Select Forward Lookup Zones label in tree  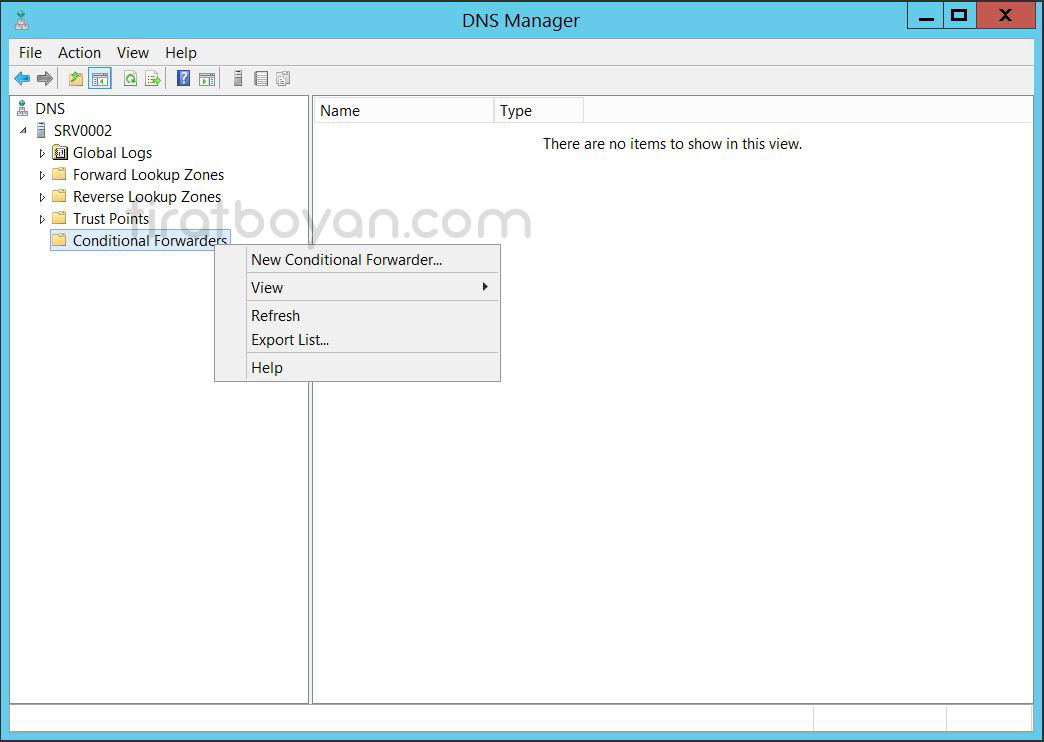click(x=148, y=175)
